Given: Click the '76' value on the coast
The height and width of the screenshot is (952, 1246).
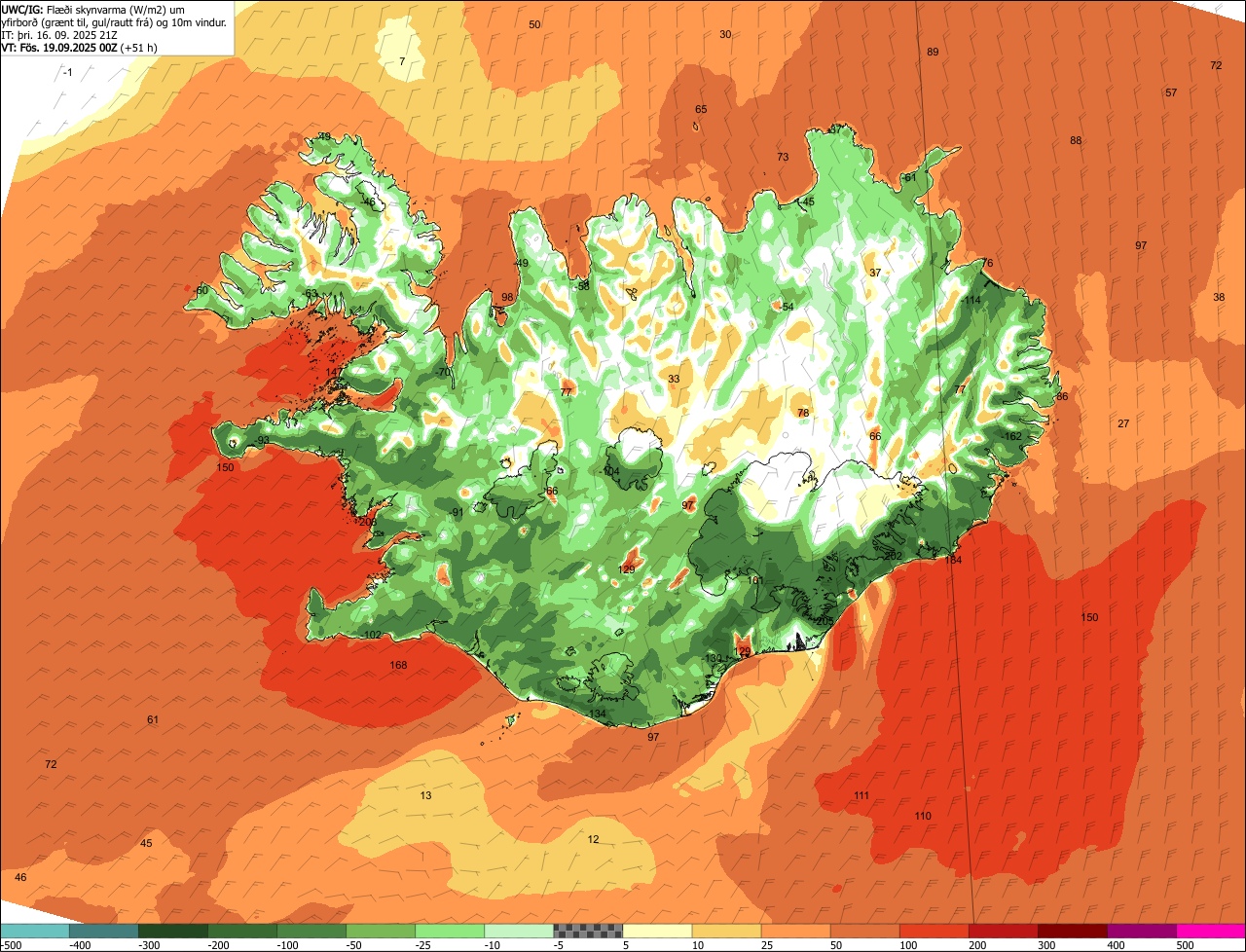Looking at the screenshot, I should coord(987,264).
